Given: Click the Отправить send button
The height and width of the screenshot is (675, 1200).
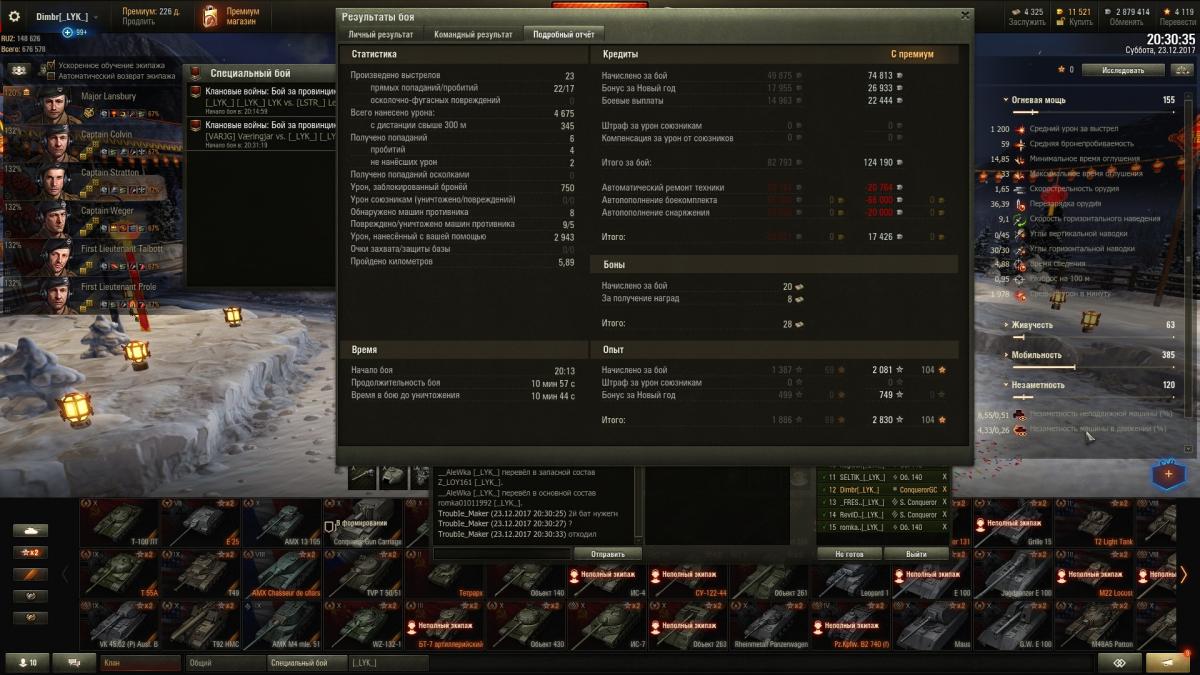Looking at the screenshot, I should 608,553.
